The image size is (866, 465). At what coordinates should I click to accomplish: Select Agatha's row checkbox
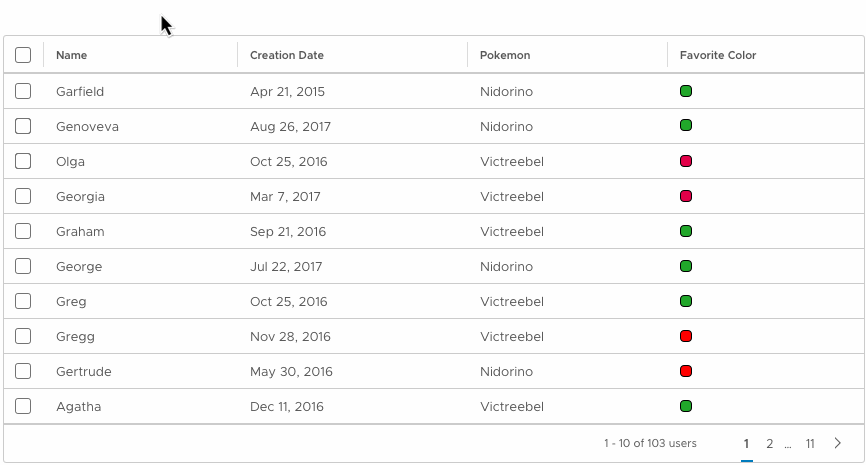pos(23,406)
